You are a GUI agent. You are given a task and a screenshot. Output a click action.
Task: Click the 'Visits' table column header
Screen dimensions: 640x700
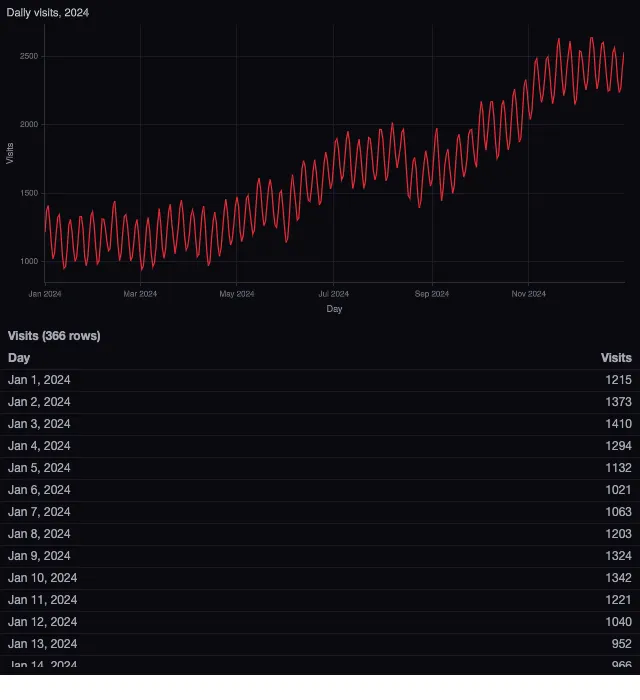(x=616, y=358)
